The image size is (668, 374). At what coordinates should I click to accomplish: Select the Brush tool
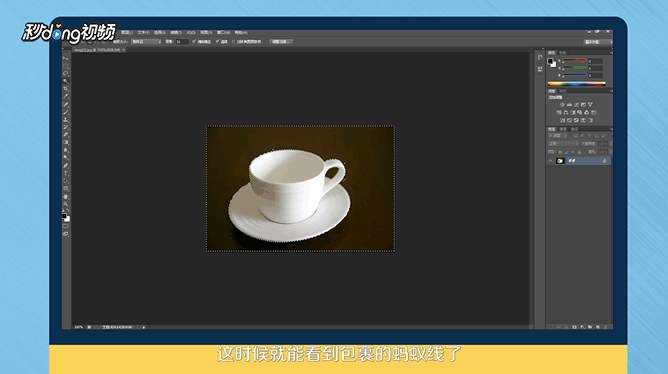point(66,112)
